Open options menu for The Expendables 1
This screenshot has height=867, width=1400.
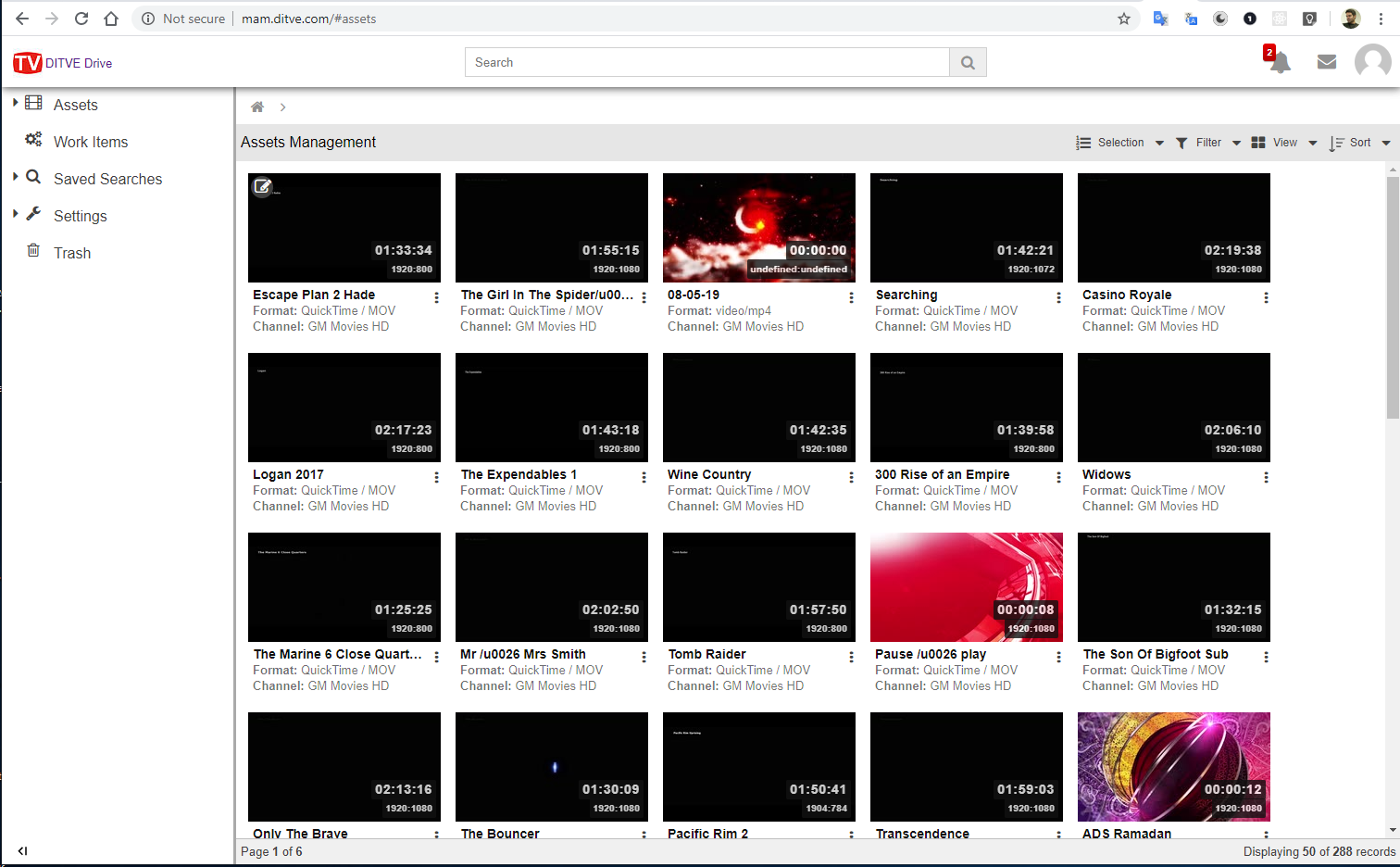click(644, 477)
